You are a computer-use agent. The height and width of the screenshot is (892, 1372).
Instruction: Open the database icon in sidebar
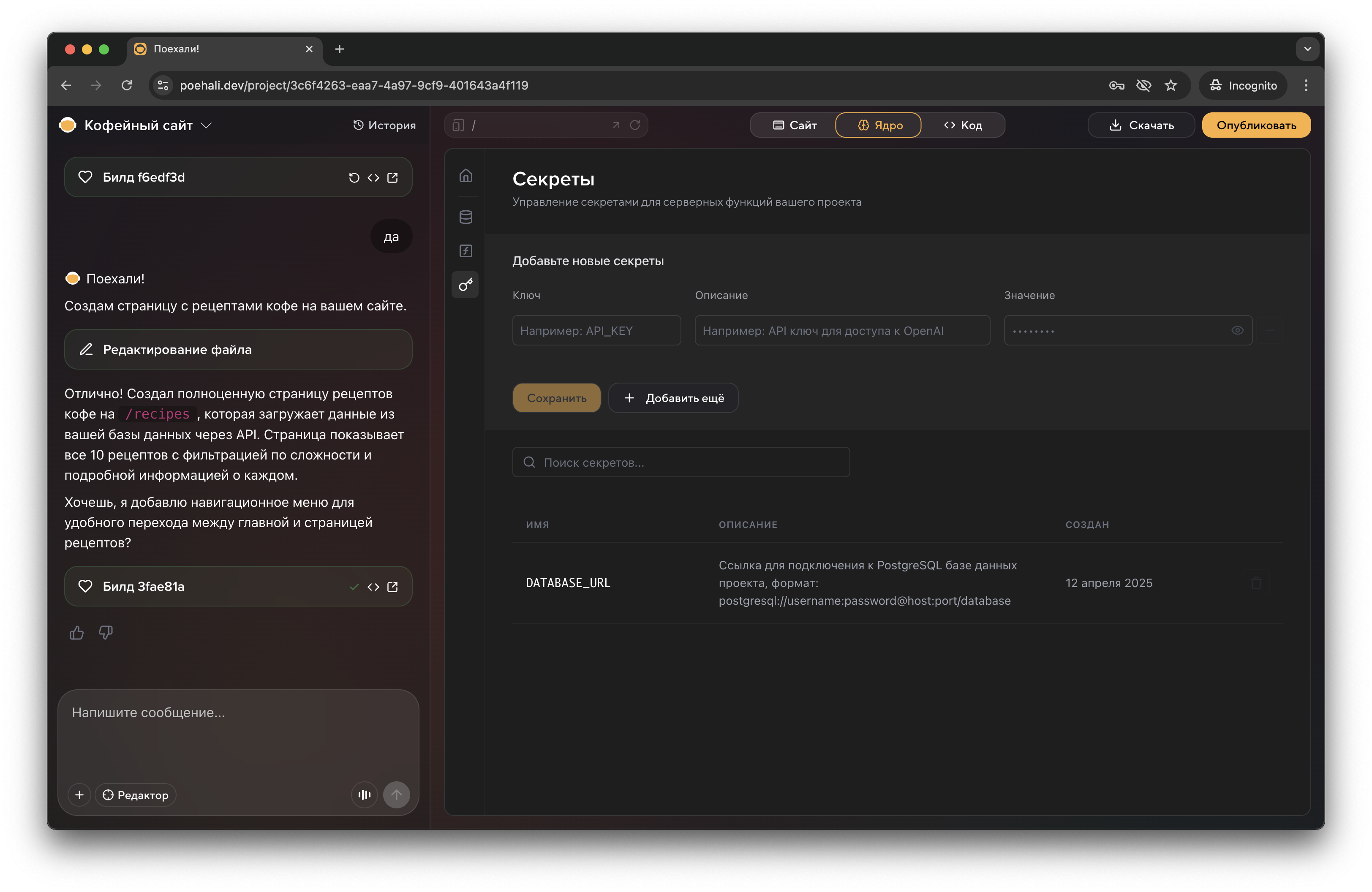coord(465,217)
